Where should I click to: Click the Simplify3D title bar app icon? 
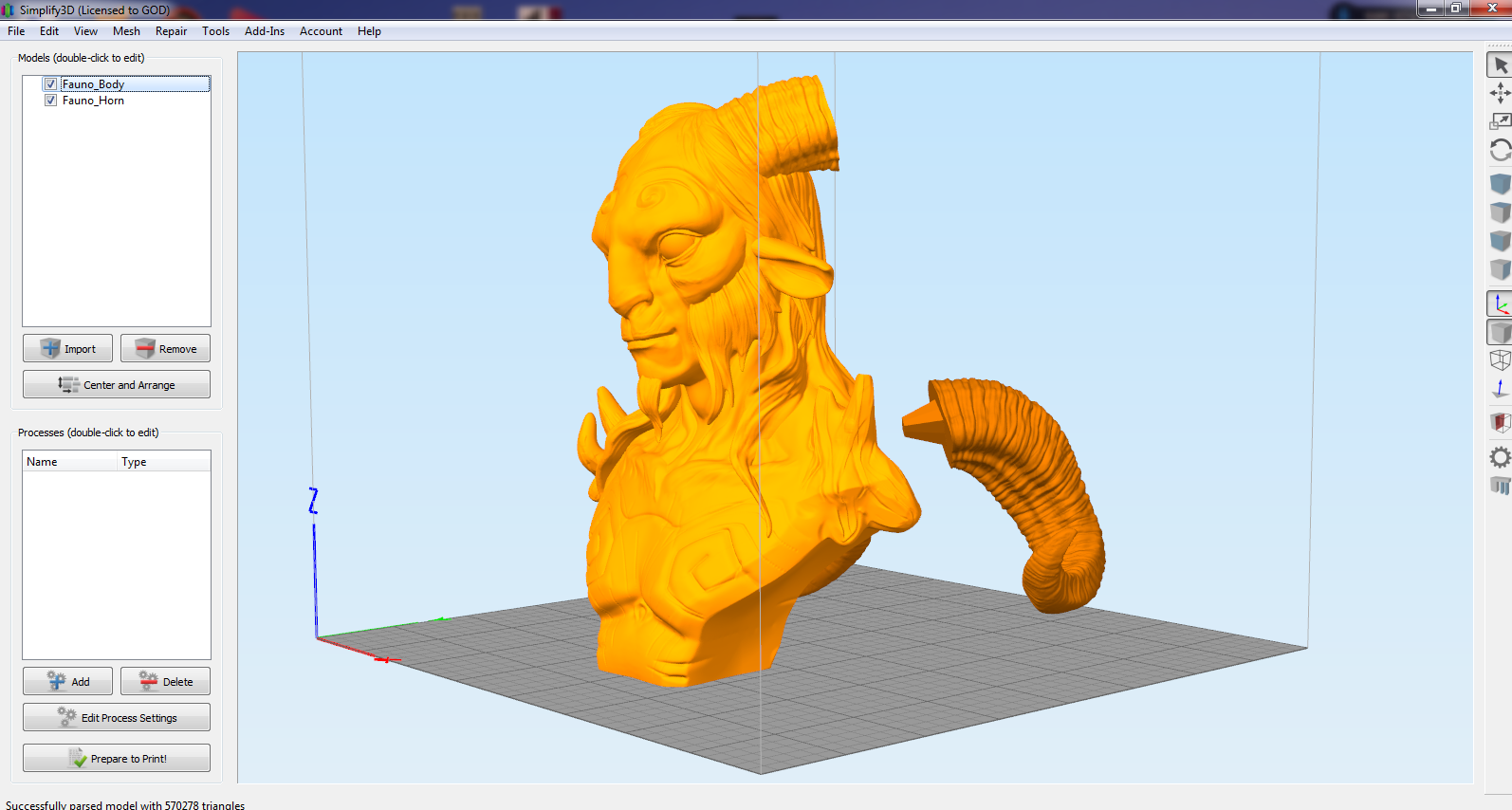click(9, 9)
